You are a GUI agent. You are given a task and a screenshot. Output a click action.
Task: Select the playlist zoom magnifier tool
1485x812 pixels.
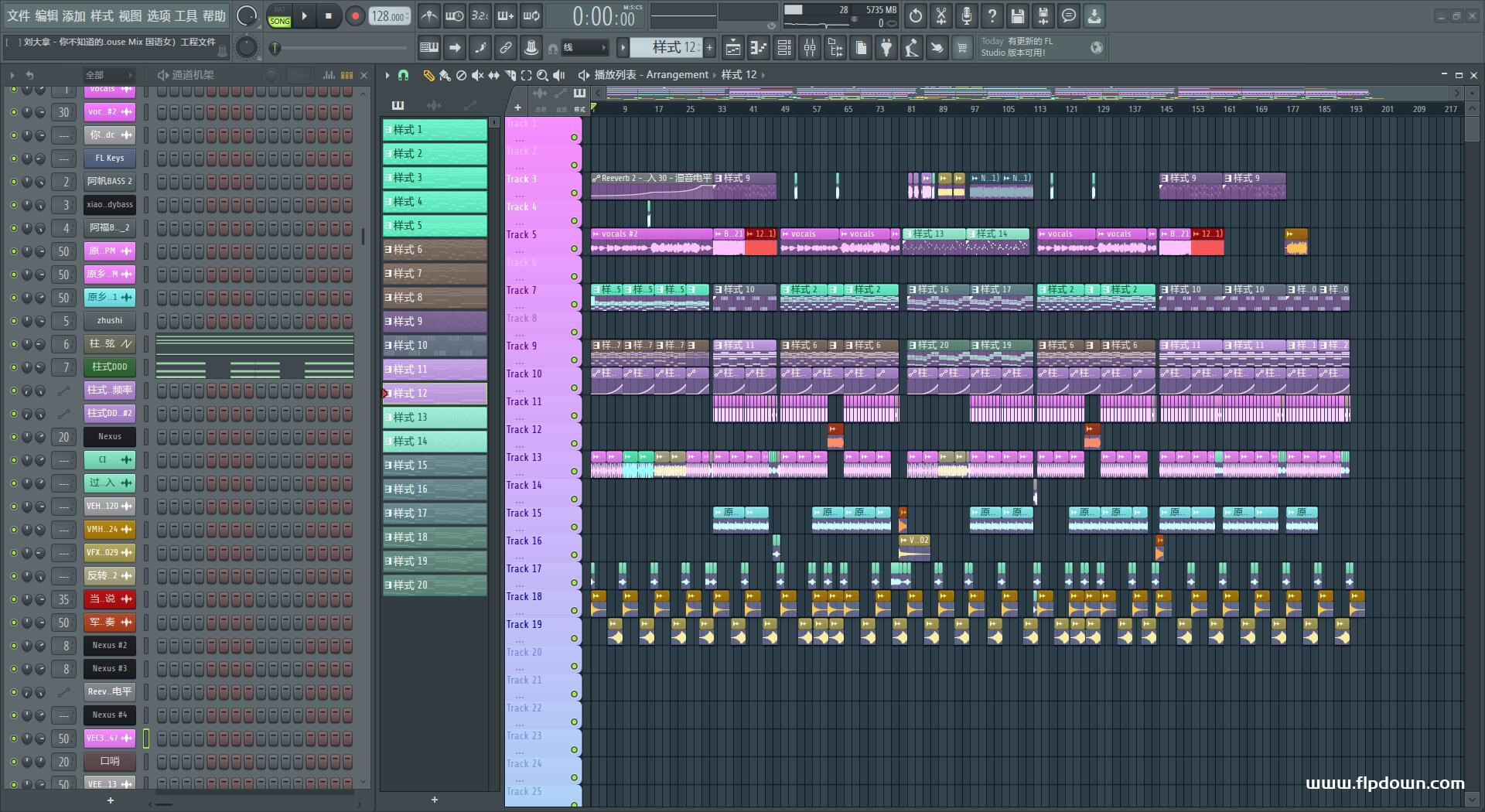(542, 75)
